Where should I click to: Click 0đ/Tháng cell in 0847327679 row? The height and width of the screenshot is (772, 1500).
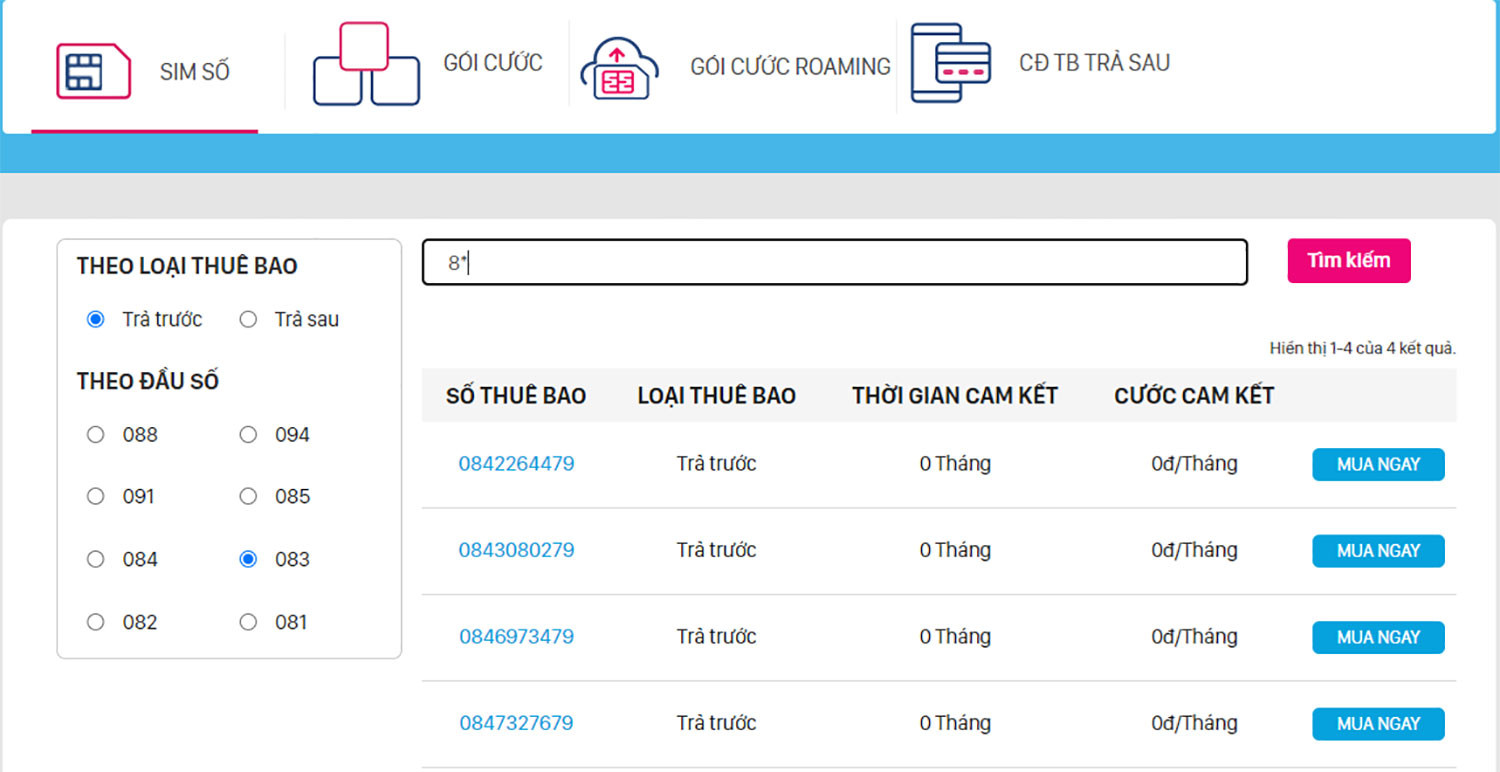[1194, 723]
